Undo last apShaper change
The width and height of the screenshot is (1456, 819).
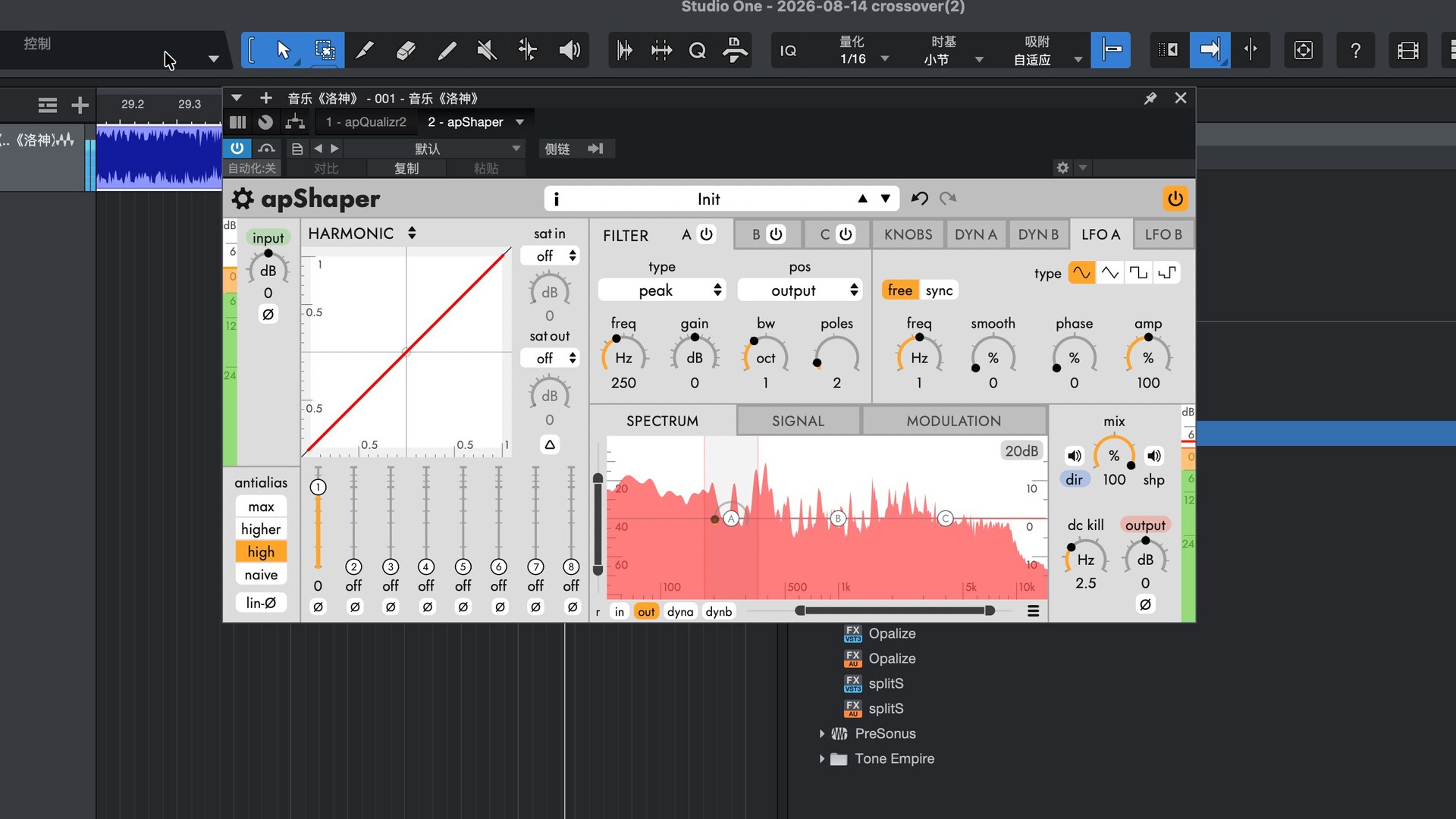920,198
